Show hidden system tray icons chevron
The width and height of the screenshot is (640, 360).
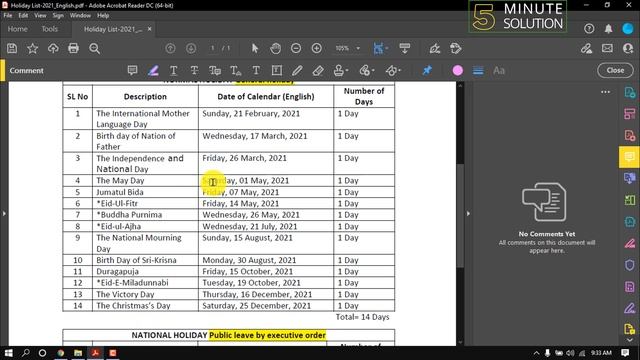click(x=536, y=353)
